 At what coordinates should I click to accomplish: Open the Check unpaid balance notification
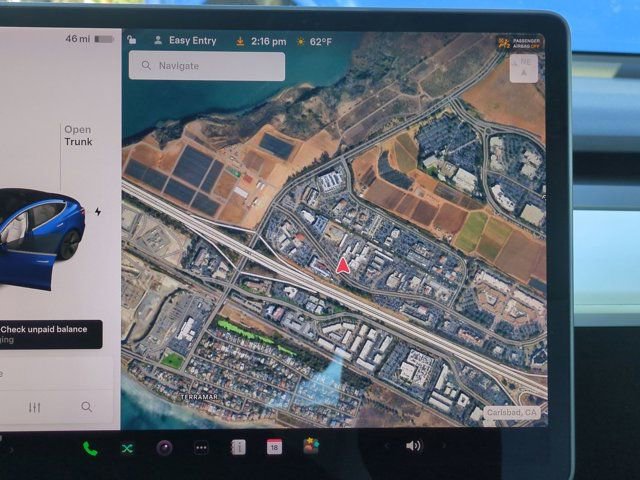coord(50,334)
